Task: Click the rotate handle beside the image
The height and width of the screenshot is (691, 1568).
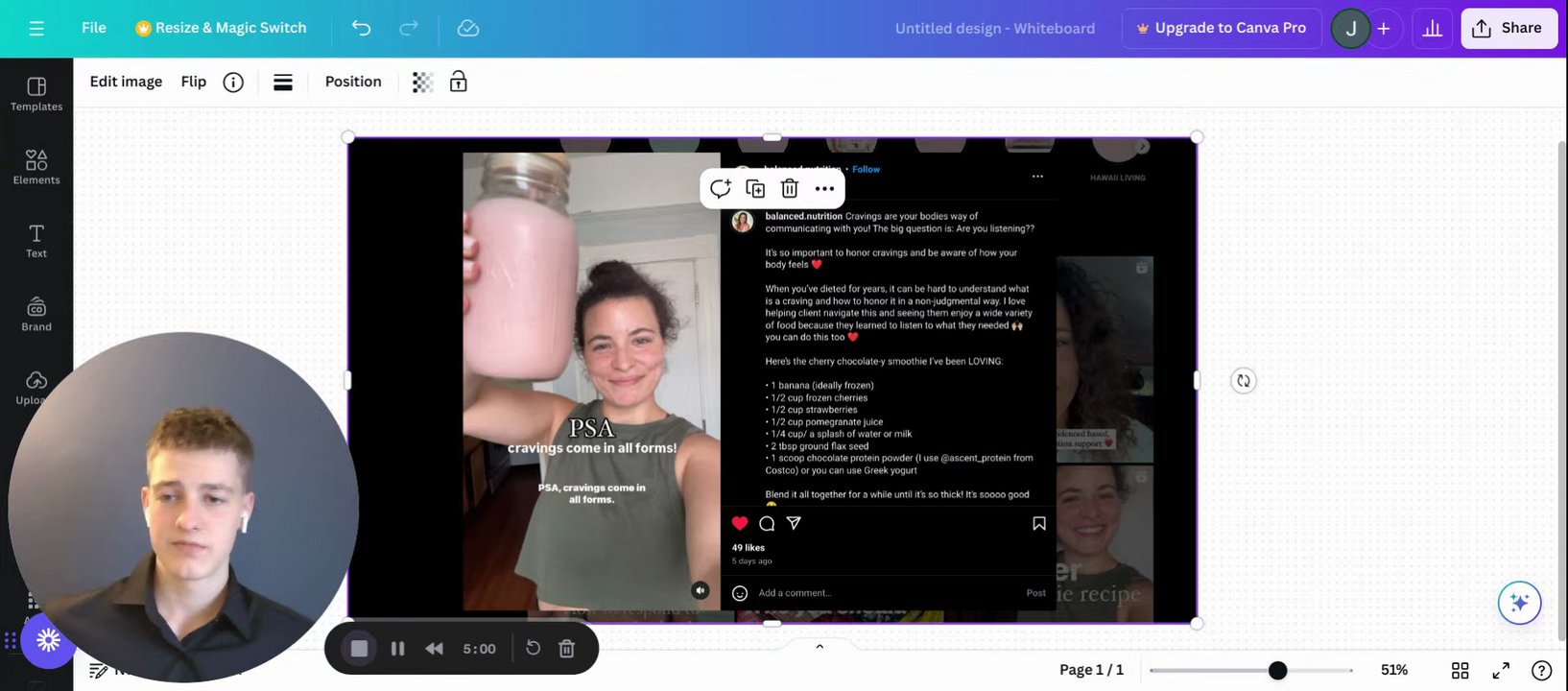Action: pyautogui.click(x=1244, y=381)
